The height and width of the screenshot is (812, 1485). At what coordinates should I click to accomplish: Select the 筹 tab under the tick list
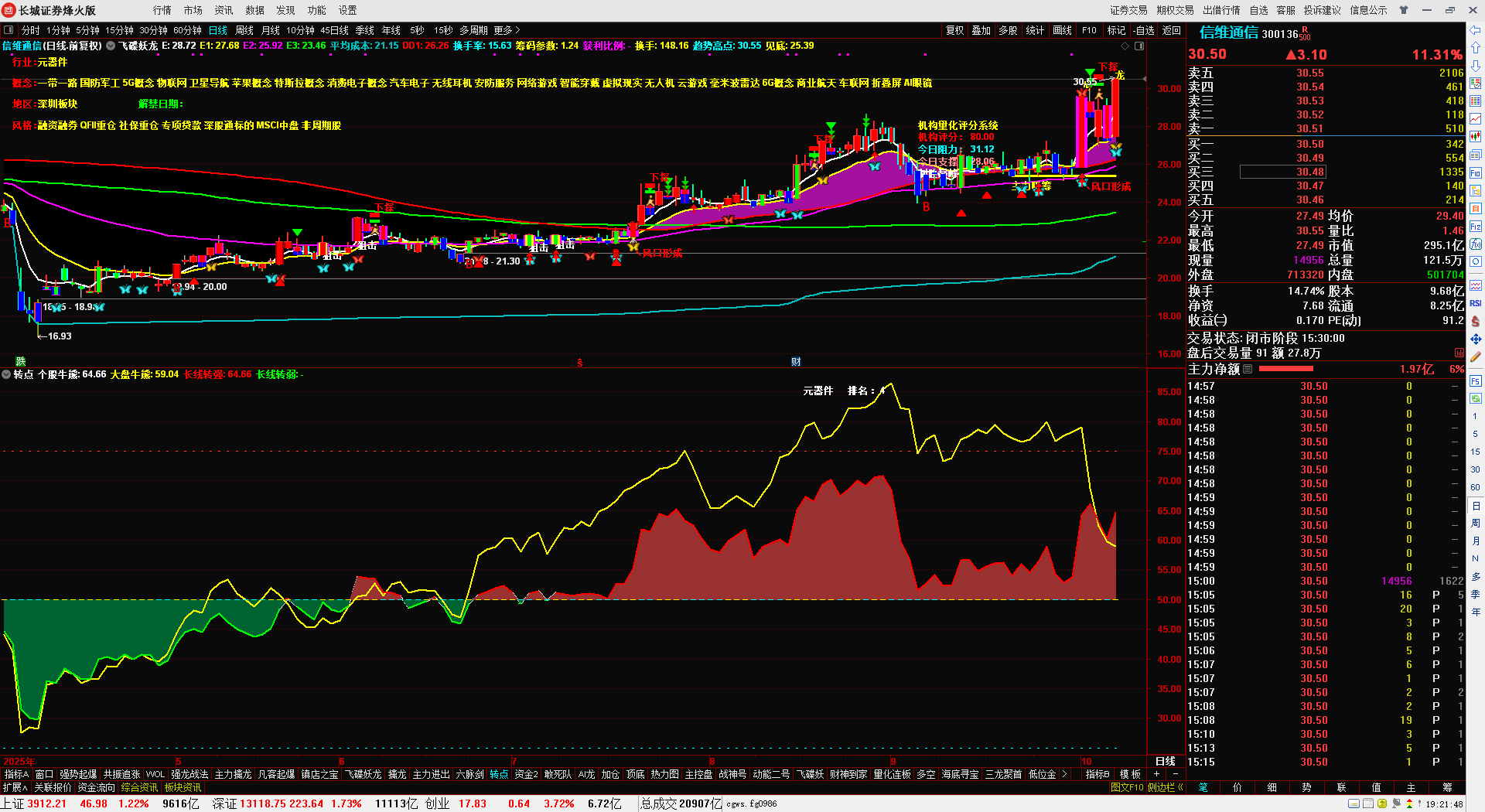(x=1447, y=787)
